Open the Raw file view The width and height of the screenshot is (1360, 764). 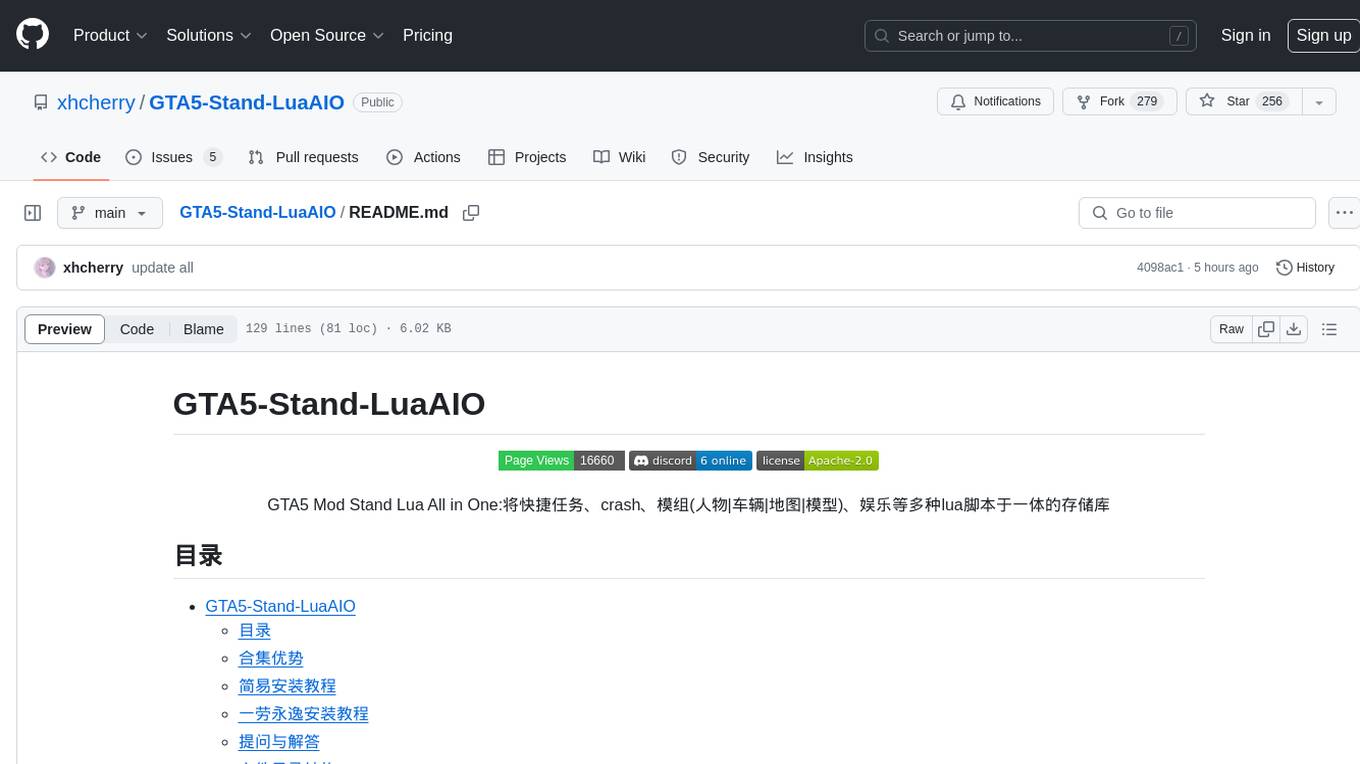coord(1231,329)
